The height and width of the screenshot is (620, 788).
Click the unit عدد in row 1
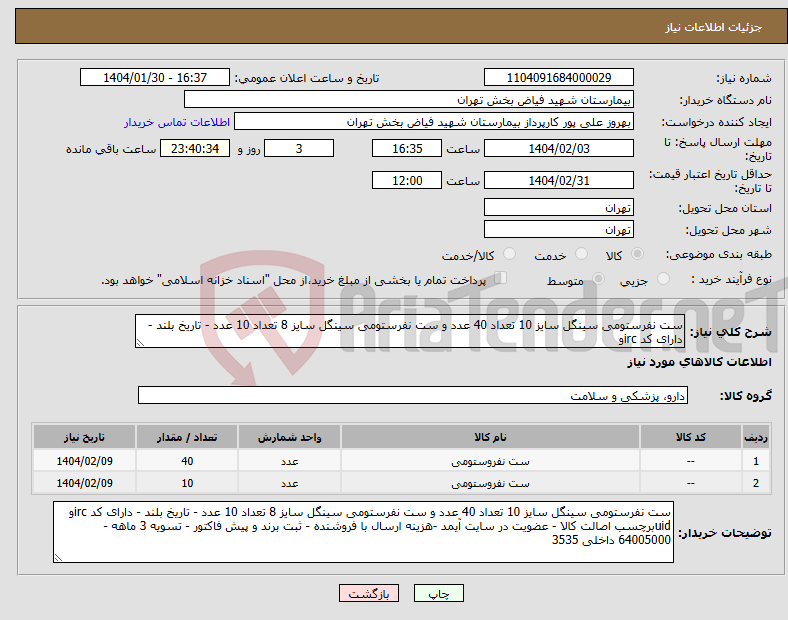click(290, 461)
